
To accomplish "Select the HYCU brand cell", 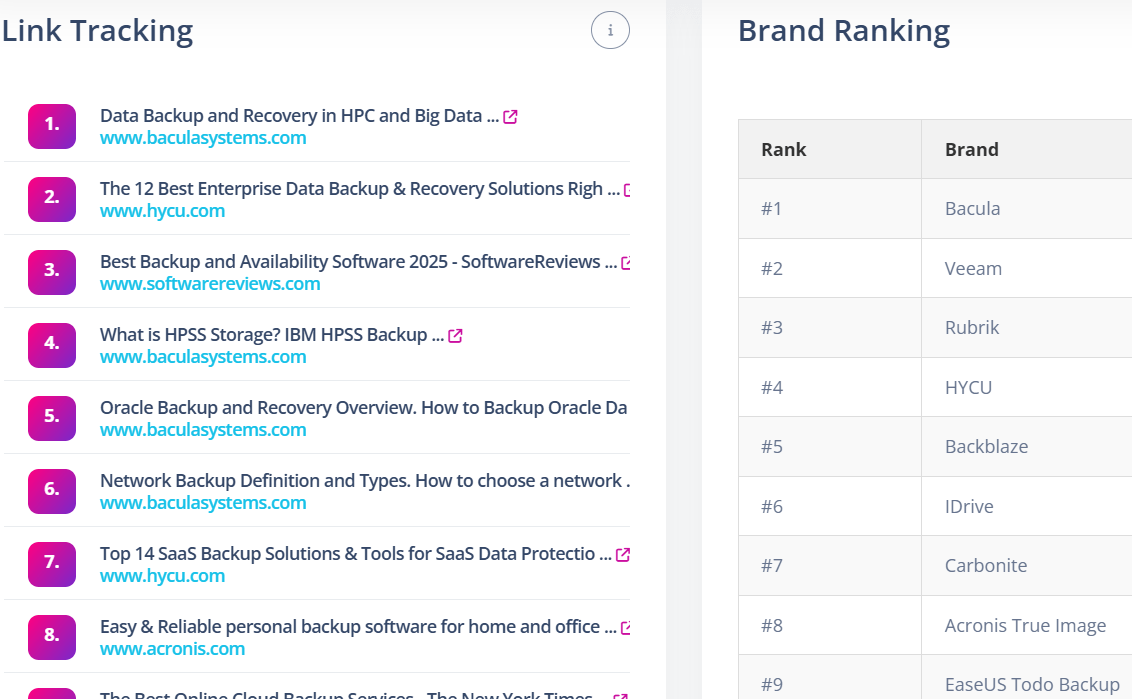I will pyautogui.click(x=1027, y=388).
